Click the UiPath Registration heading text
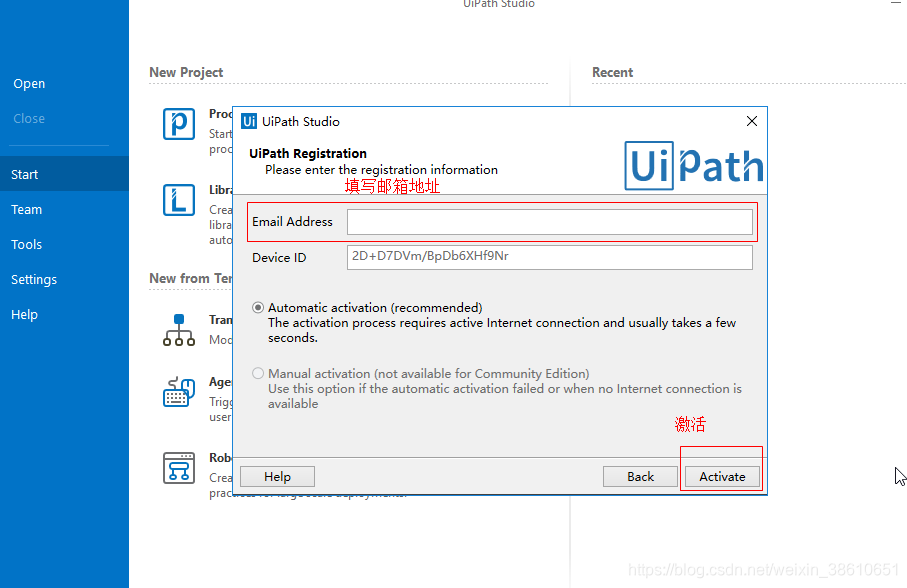 point(308,153)
